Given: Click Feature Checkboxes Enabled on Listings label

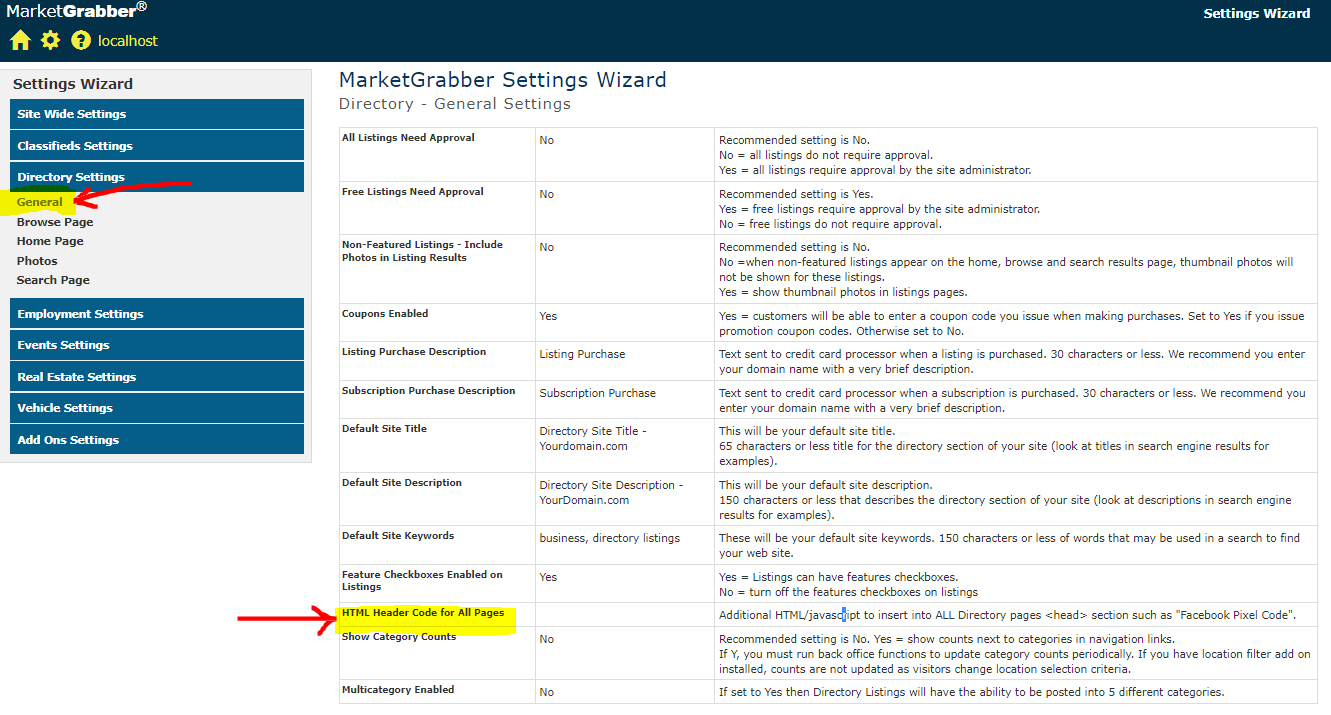Looking at the screenshot, I should click(x=422, y=581).
